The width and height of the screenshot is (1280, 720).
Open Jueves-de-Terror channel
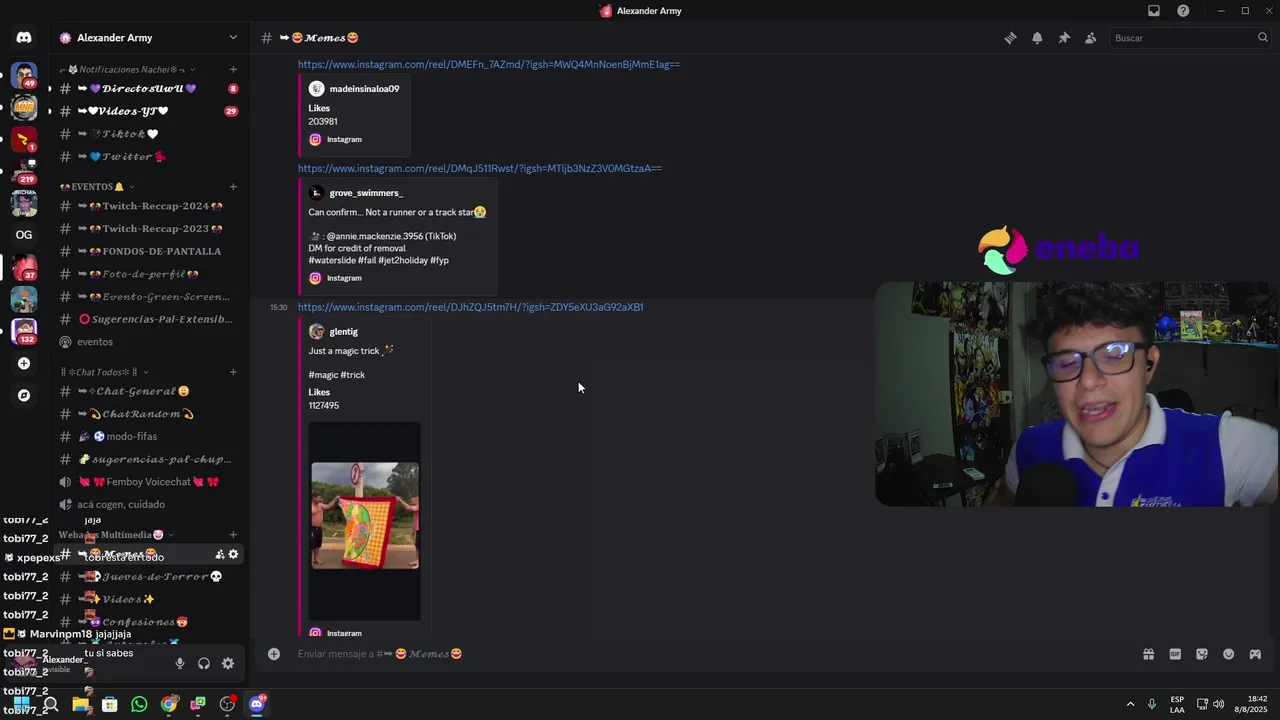(x=148, y=577)
